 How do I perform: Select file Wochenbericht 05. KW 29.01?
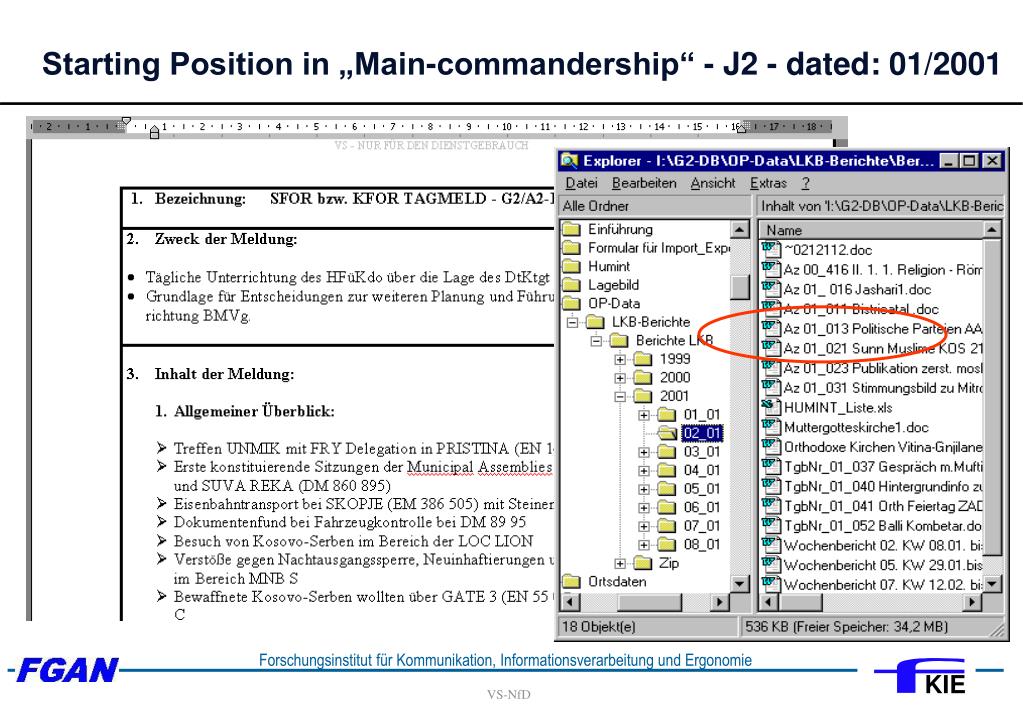pyautogui.click(x=883, y=564)
